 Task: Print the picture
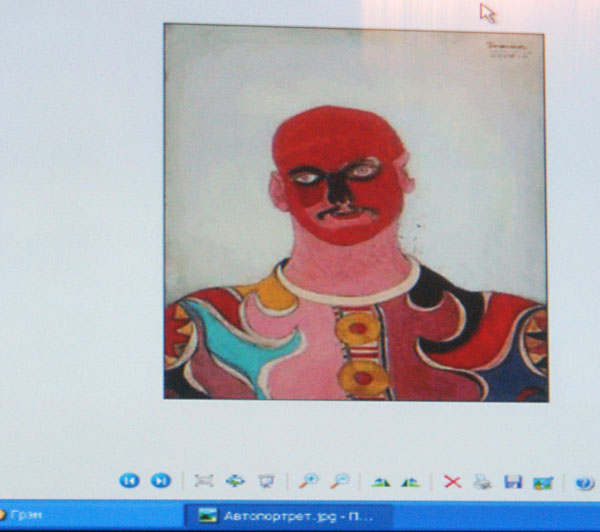483,482
